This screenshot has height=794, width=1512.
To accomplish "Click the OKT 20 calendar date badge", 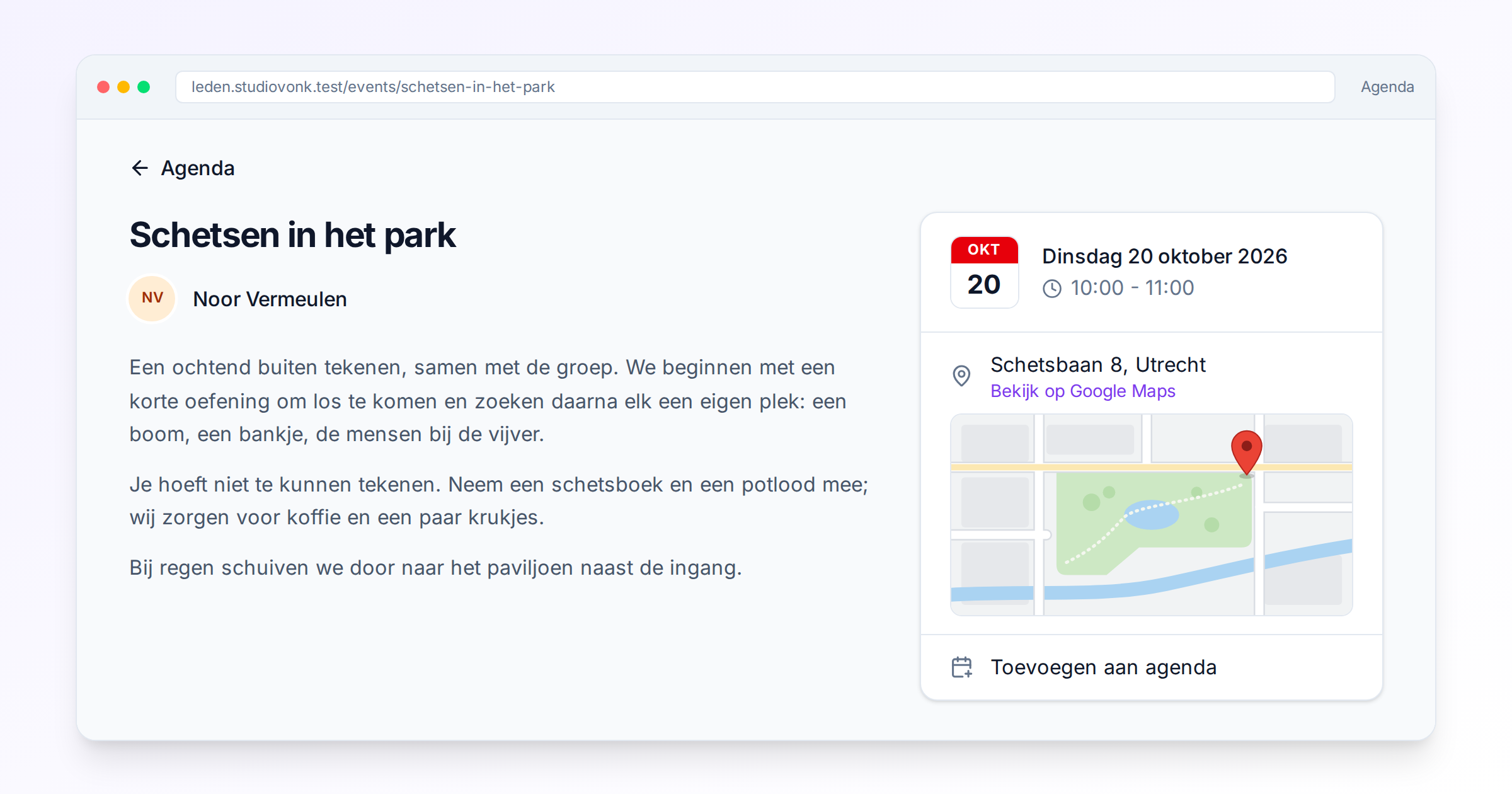I will tap(984, 272).
